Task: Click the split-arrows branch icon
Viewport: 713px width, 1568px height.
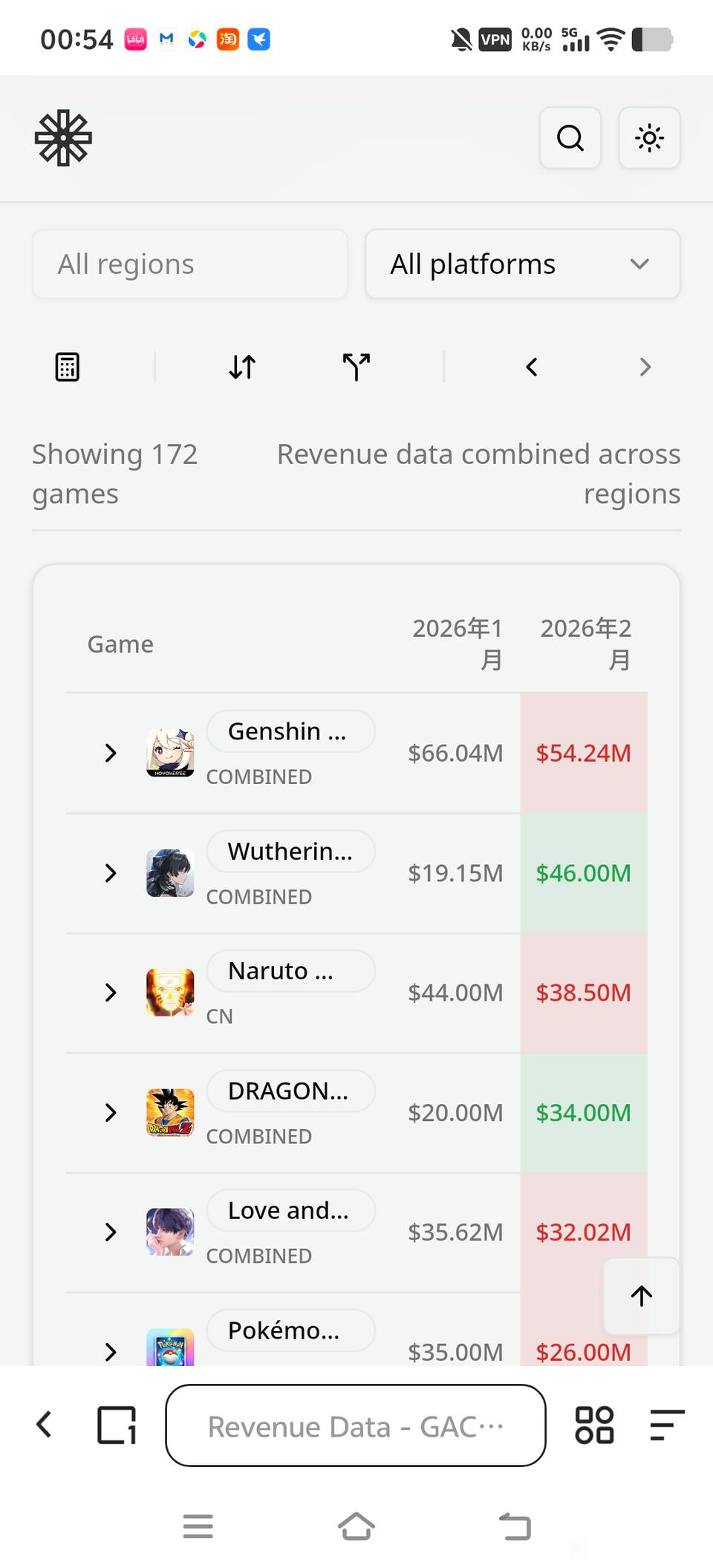Action: [x=356, y=367]
